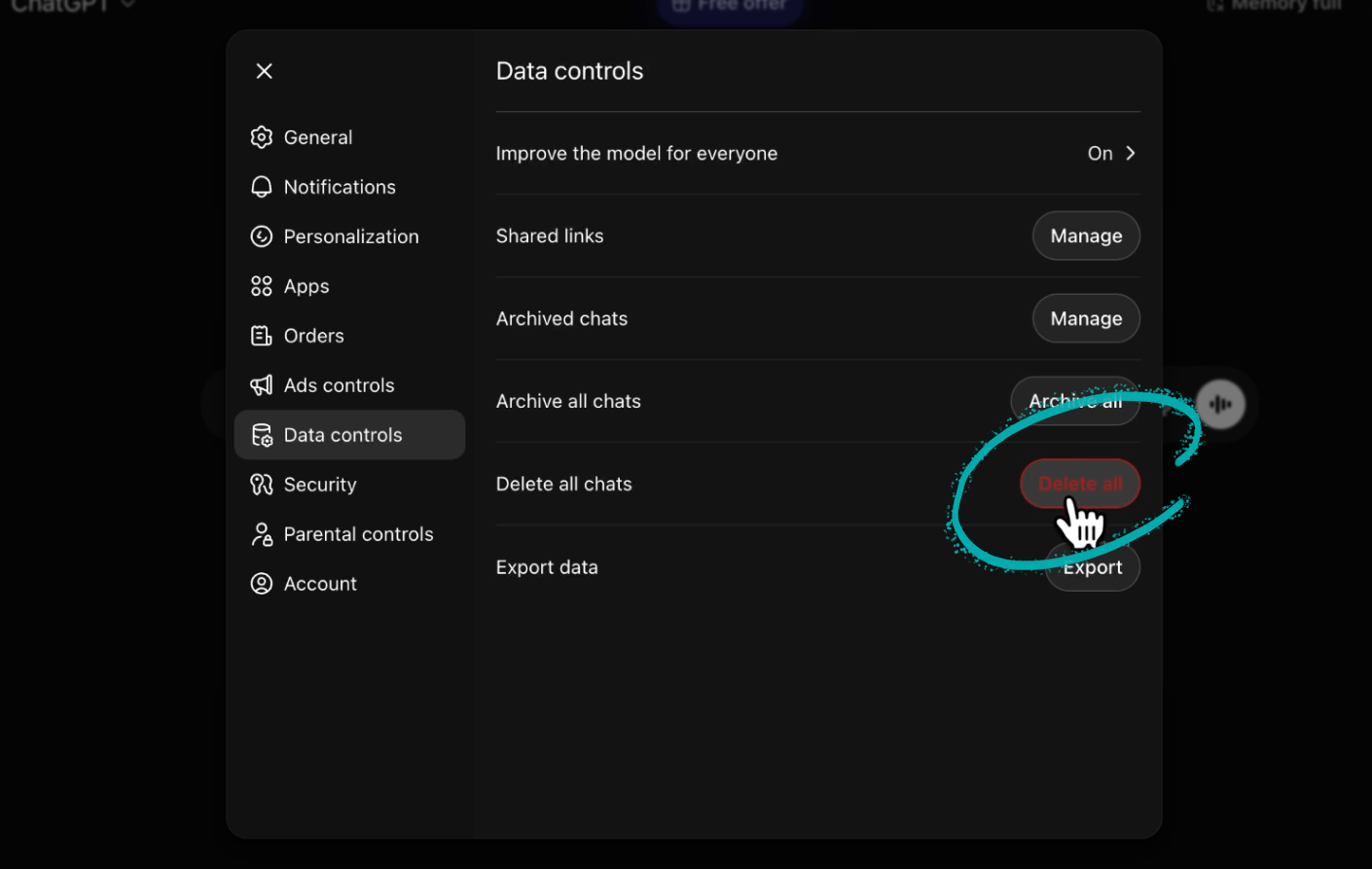Manage your shared links
The image size is (1372, 869).
coord(1086,235)
